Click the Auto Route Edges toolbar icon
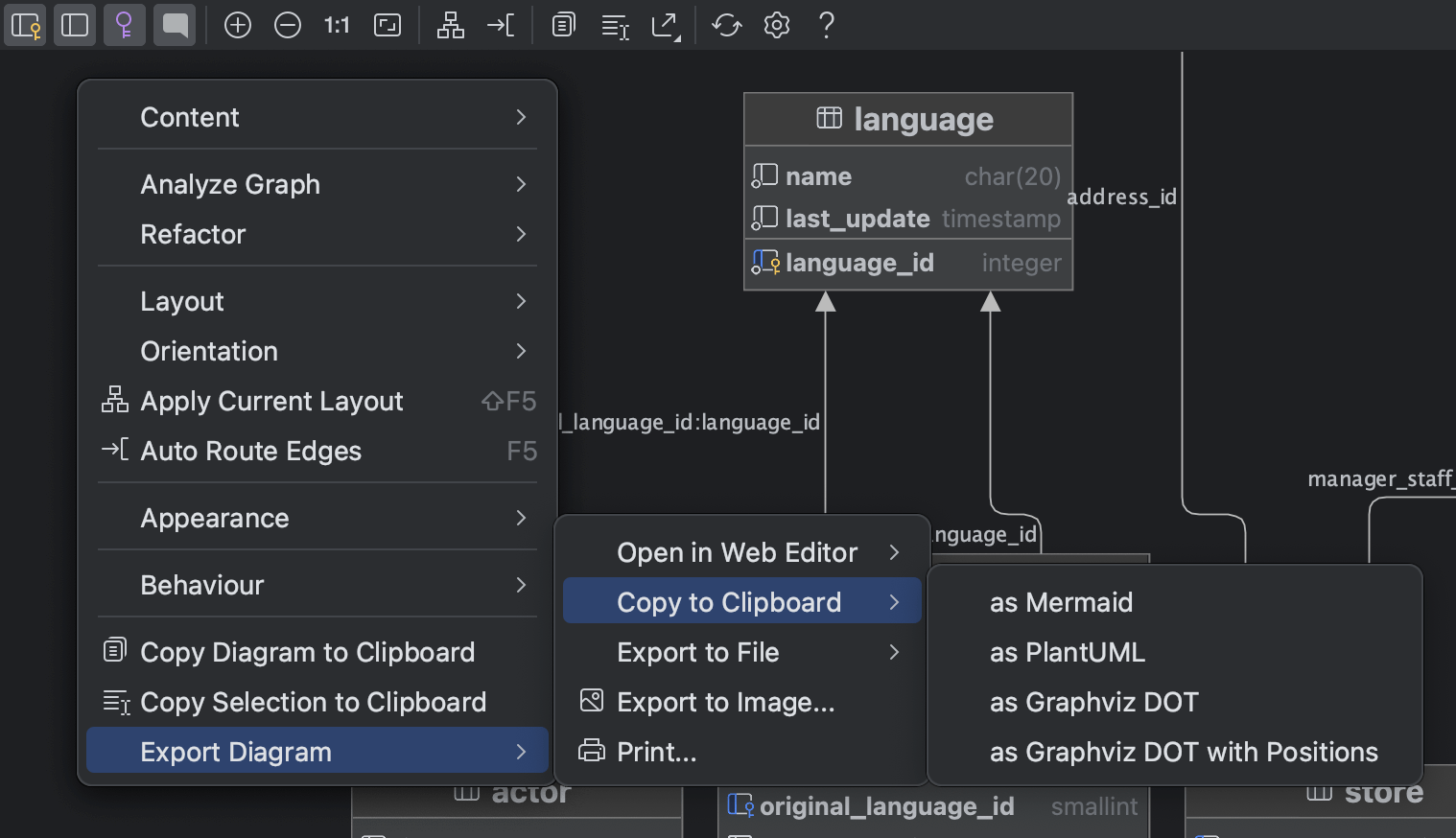The height and width of the screenshot is (838, 1456). coord(500,25)
